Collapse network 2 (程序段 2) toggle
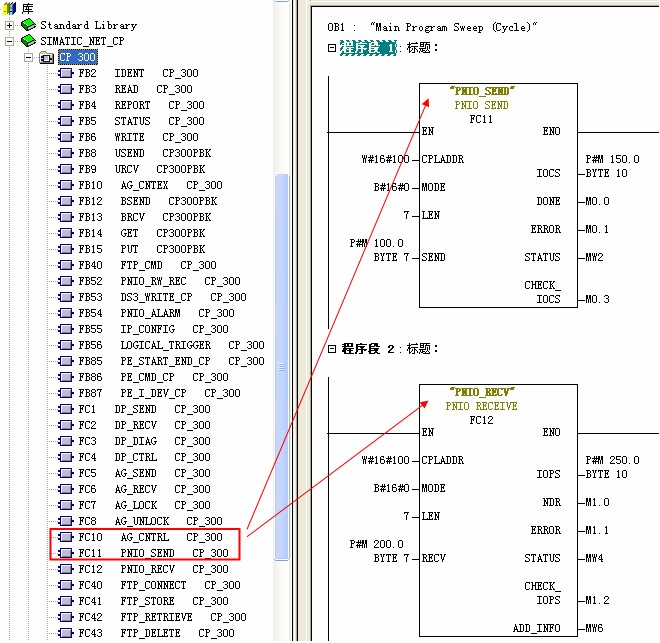Screen dimensions: 660x643 [332, 349]
